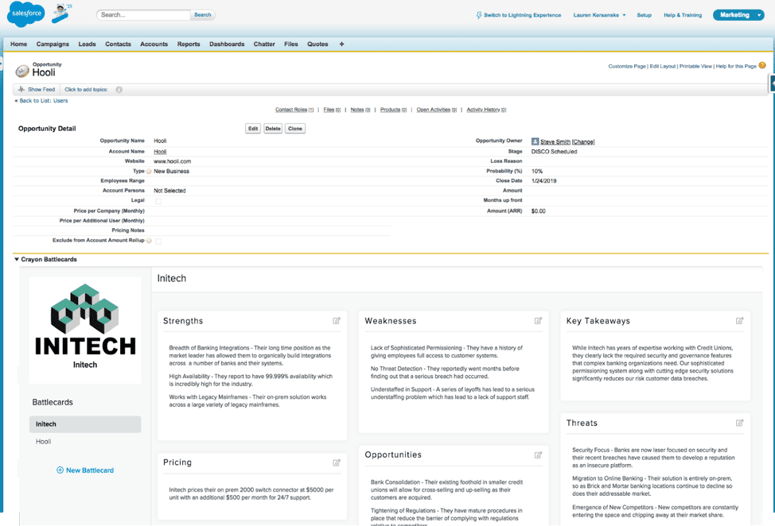Image resolution: width=775 pixels, height=526 pixels.
Task: Toggle Exclude from Account Amount Rollup checkbox
Action: (158, 240)
